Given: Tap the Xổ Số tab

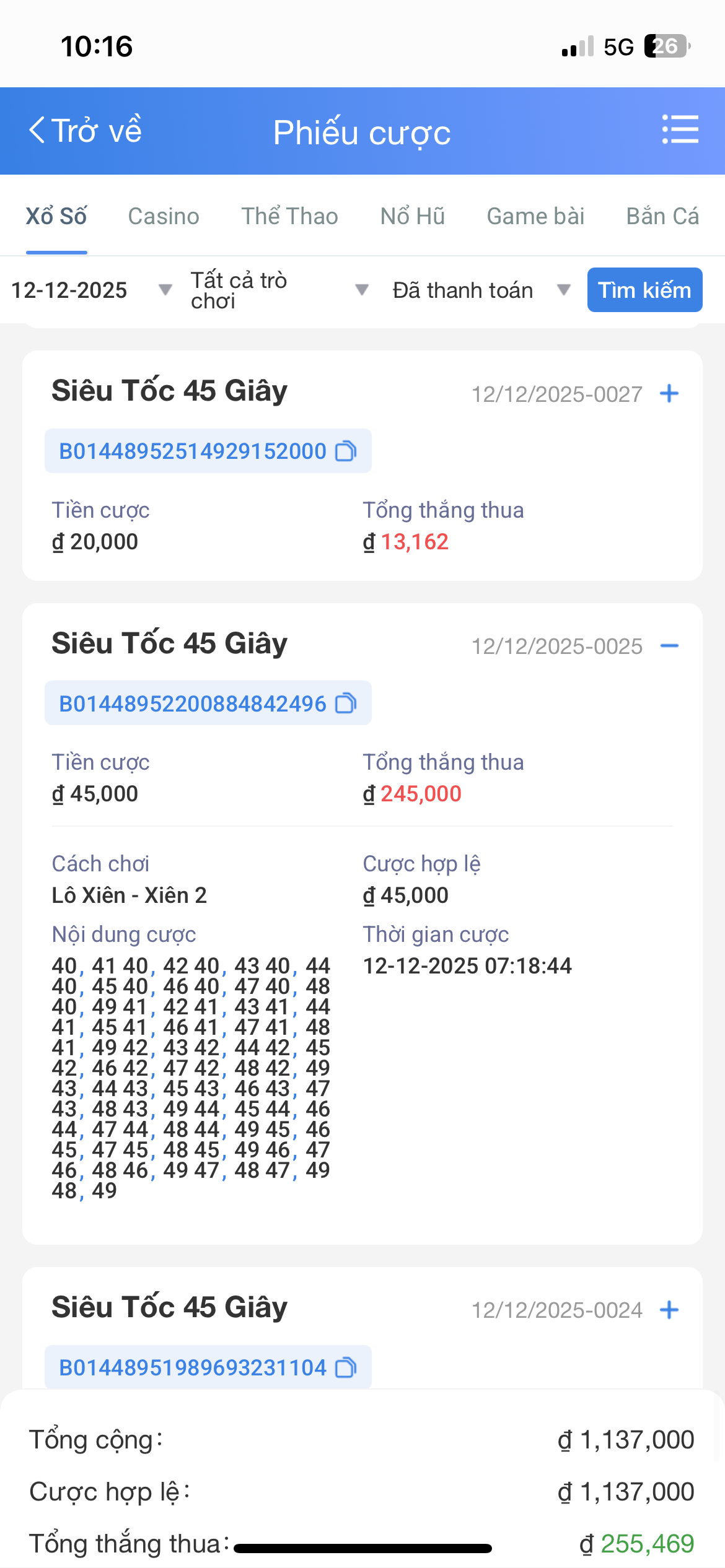Looking at the screenshot, I should tap(56, 216).
